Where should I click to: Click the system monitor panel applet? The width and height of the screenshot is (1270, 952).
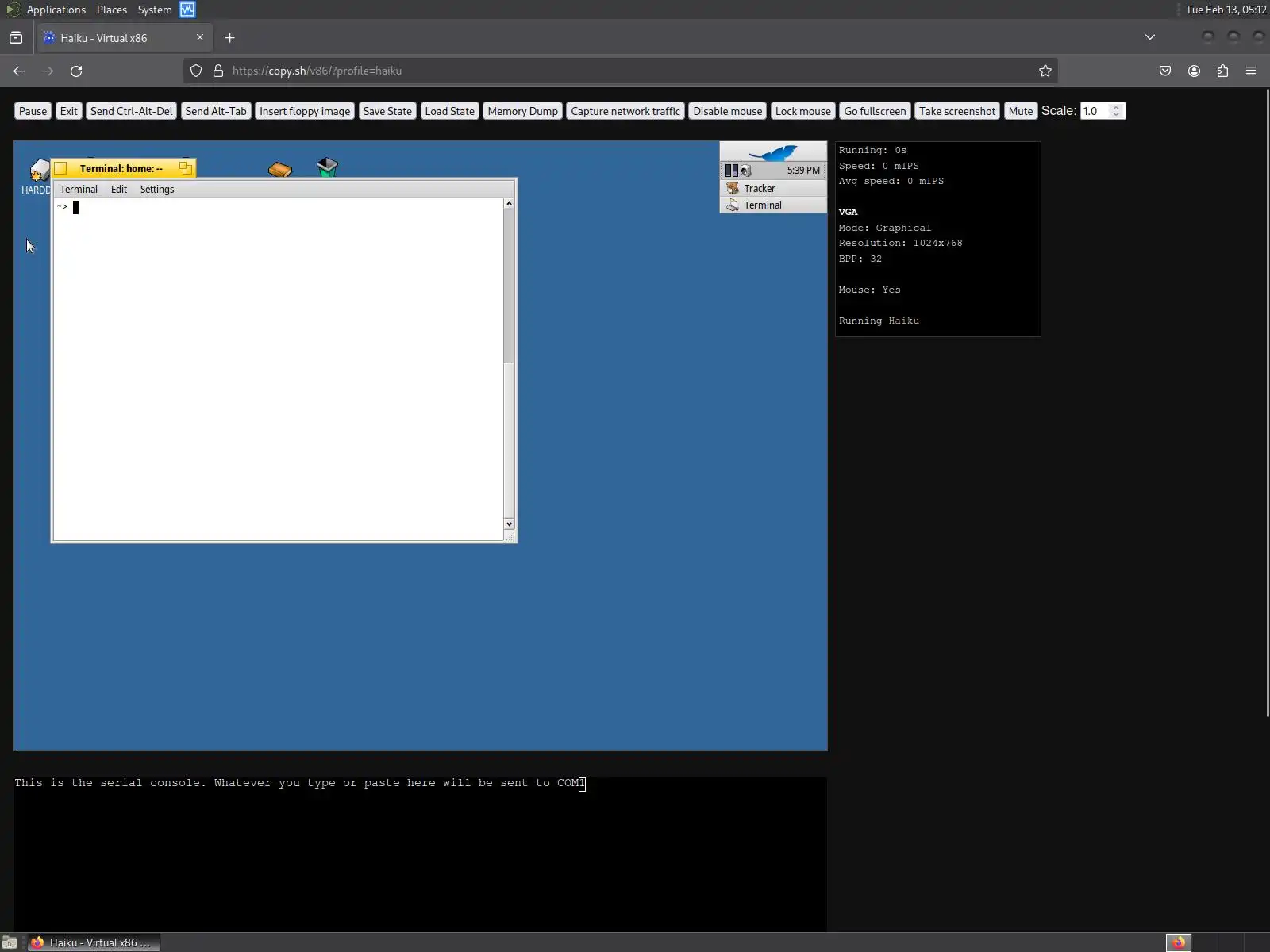[x=187, y=10]
